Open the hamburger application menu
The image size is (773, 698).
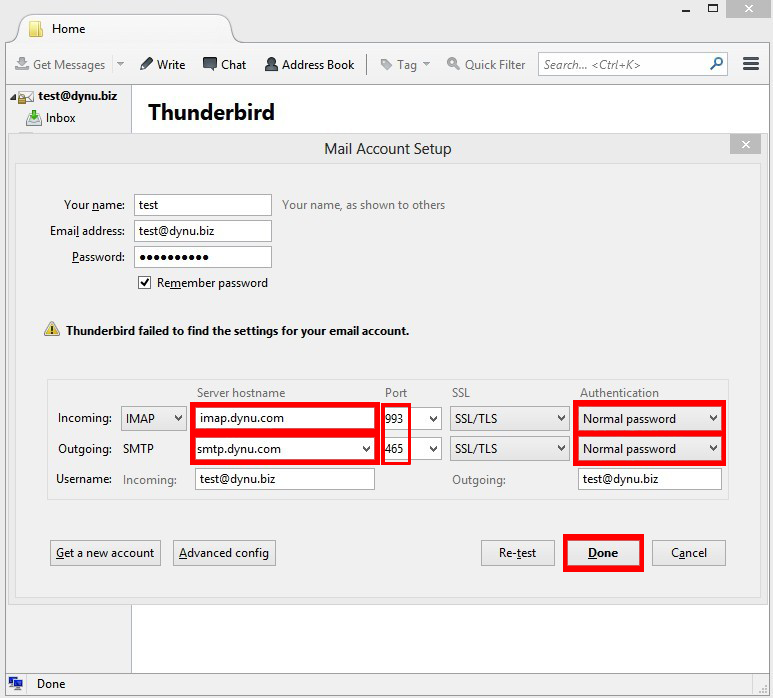pos(750,64)
